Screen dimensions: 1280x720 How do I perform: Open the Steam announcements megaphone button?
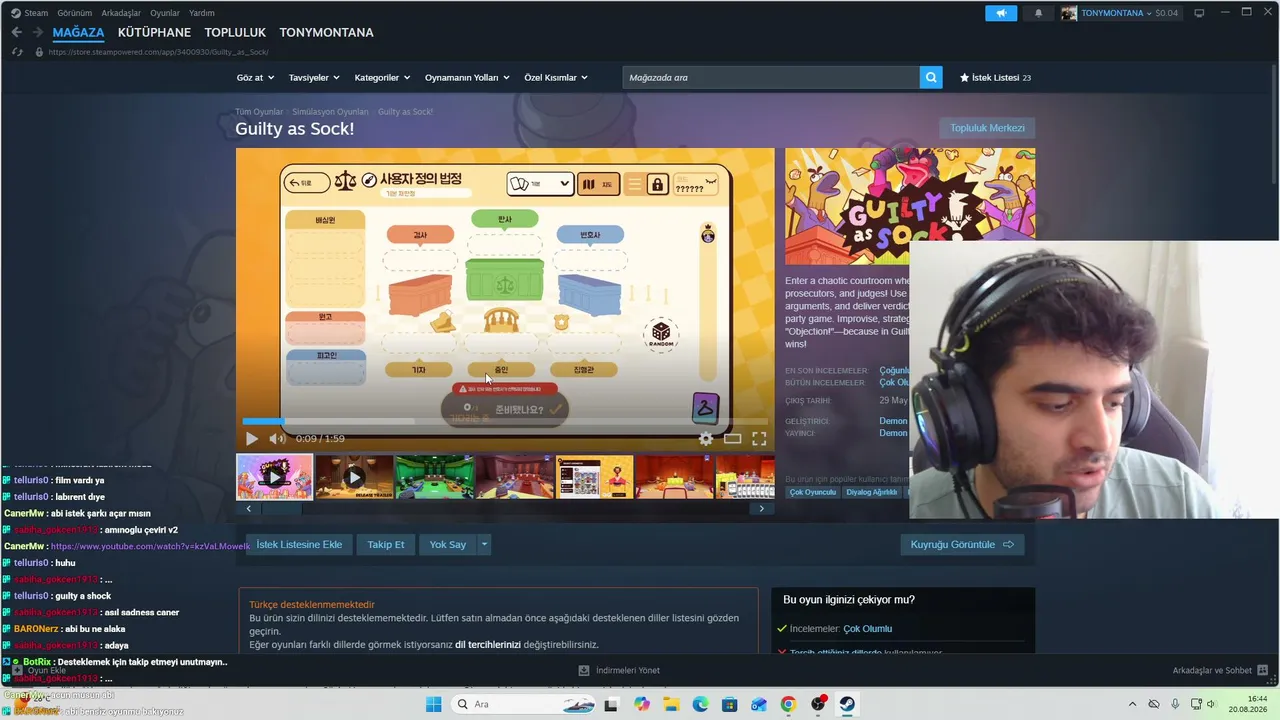(x=1000, y=13)
